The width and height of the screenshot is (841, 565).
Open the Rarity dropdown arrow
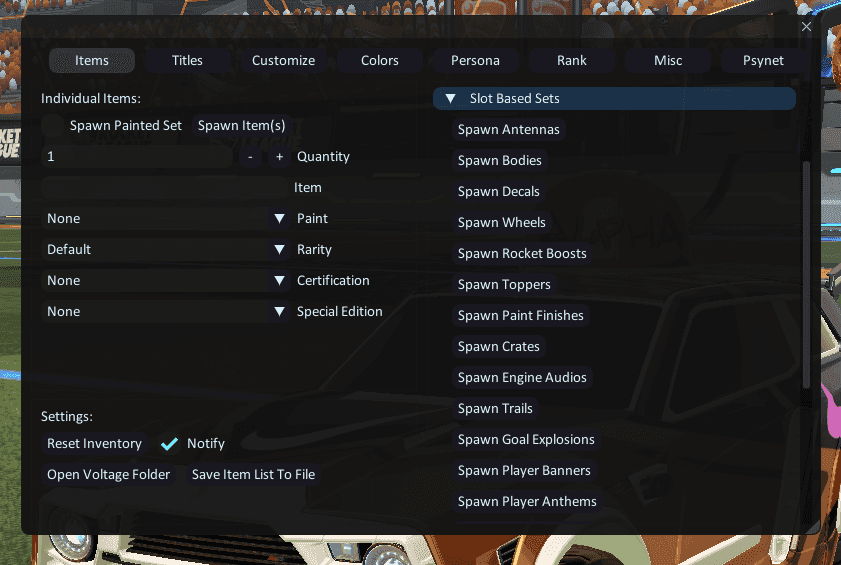(x=279, y=250)
